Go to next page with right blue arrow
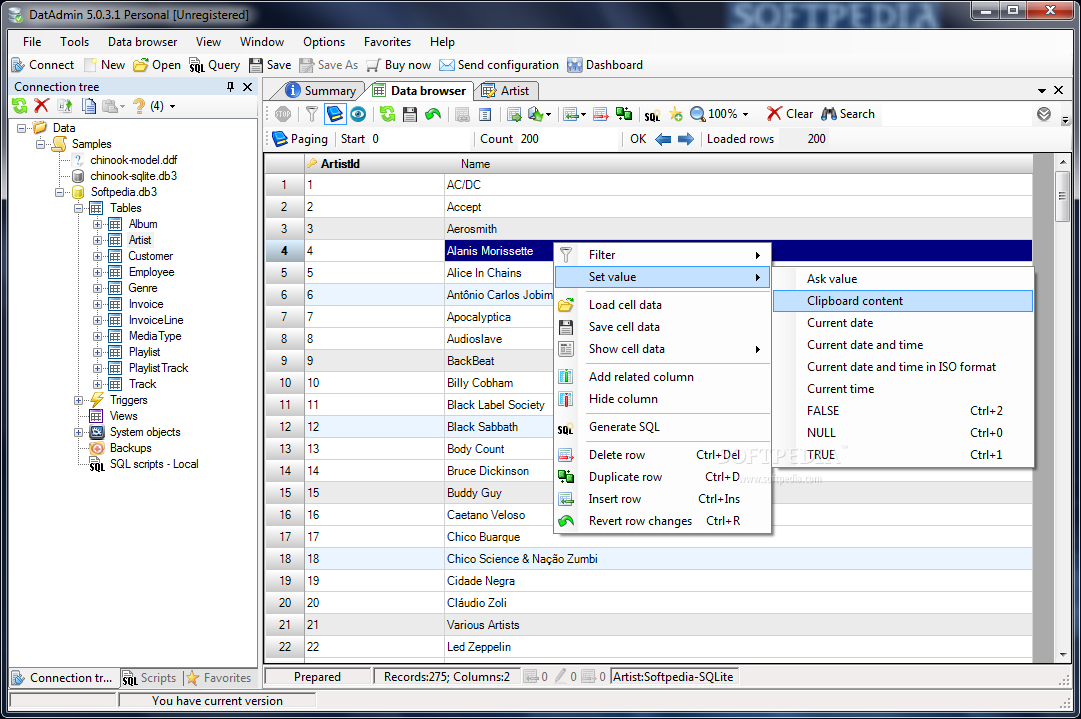Image resolution: width=1081 pixels, height=719 pixels. coord(686,139)
